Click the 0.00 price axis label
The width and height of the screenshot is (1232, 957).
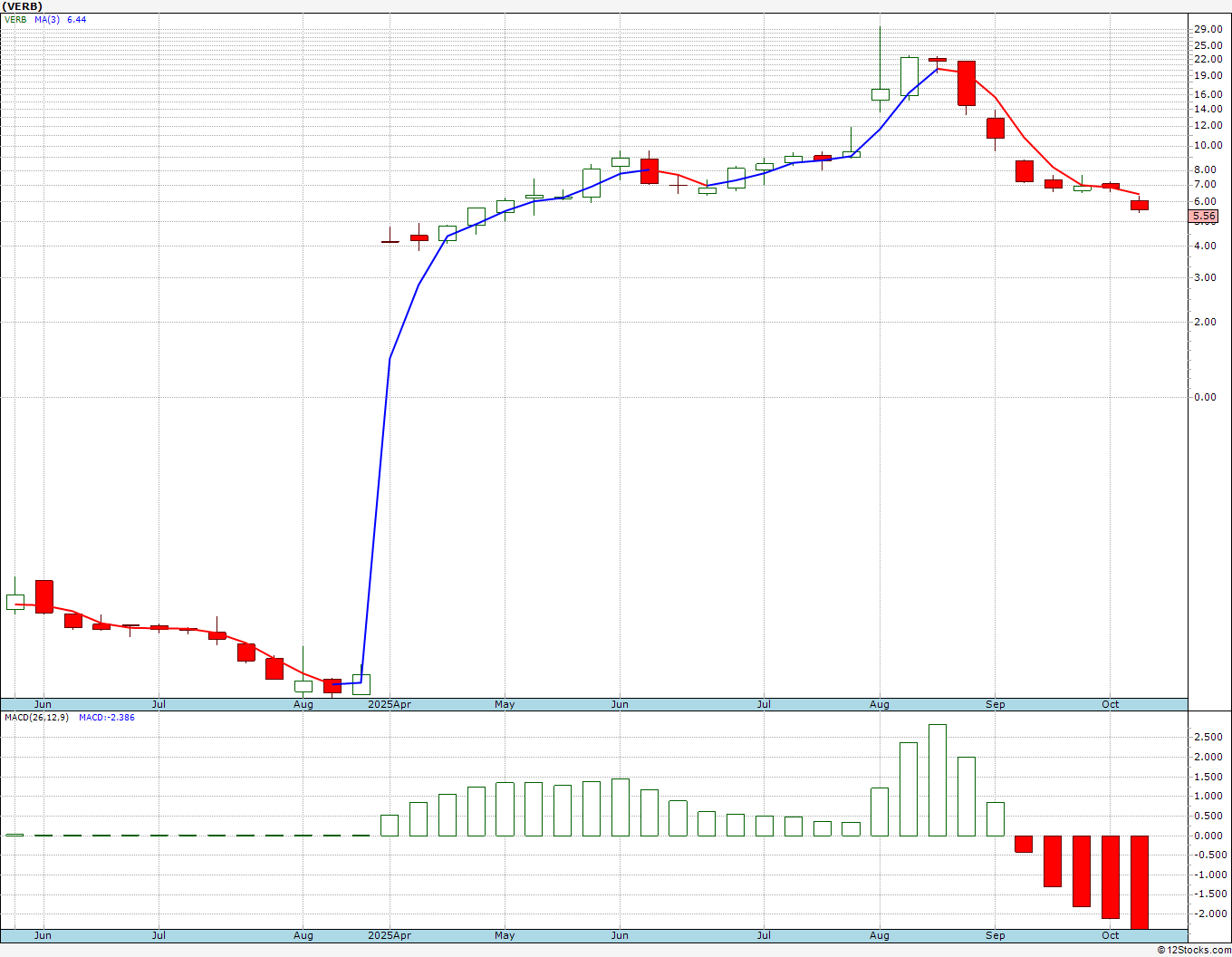1207,397
